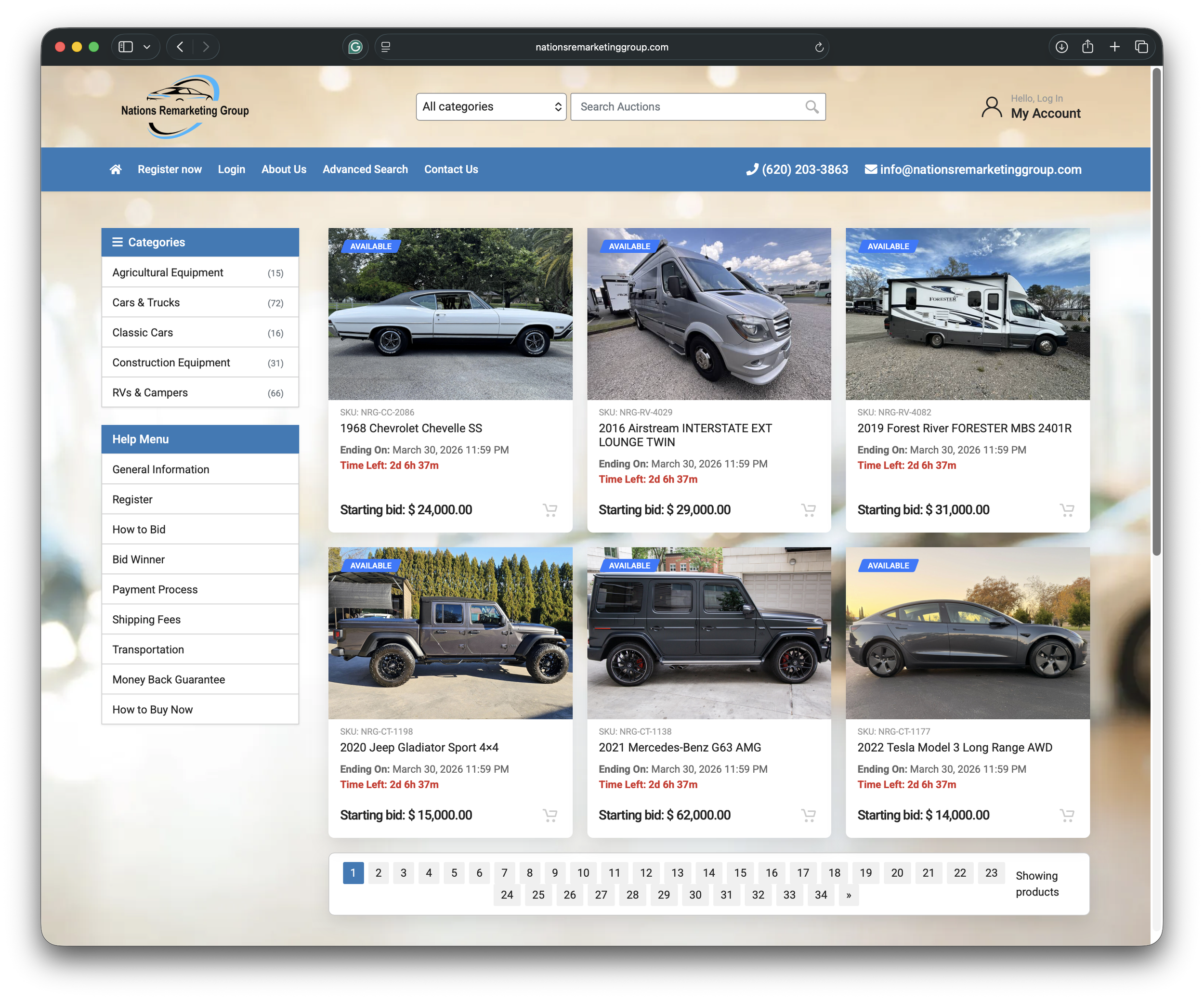Screen dimensions: 1204x1000
Task: Show Safari downloads
Action: pos(1061,47)
